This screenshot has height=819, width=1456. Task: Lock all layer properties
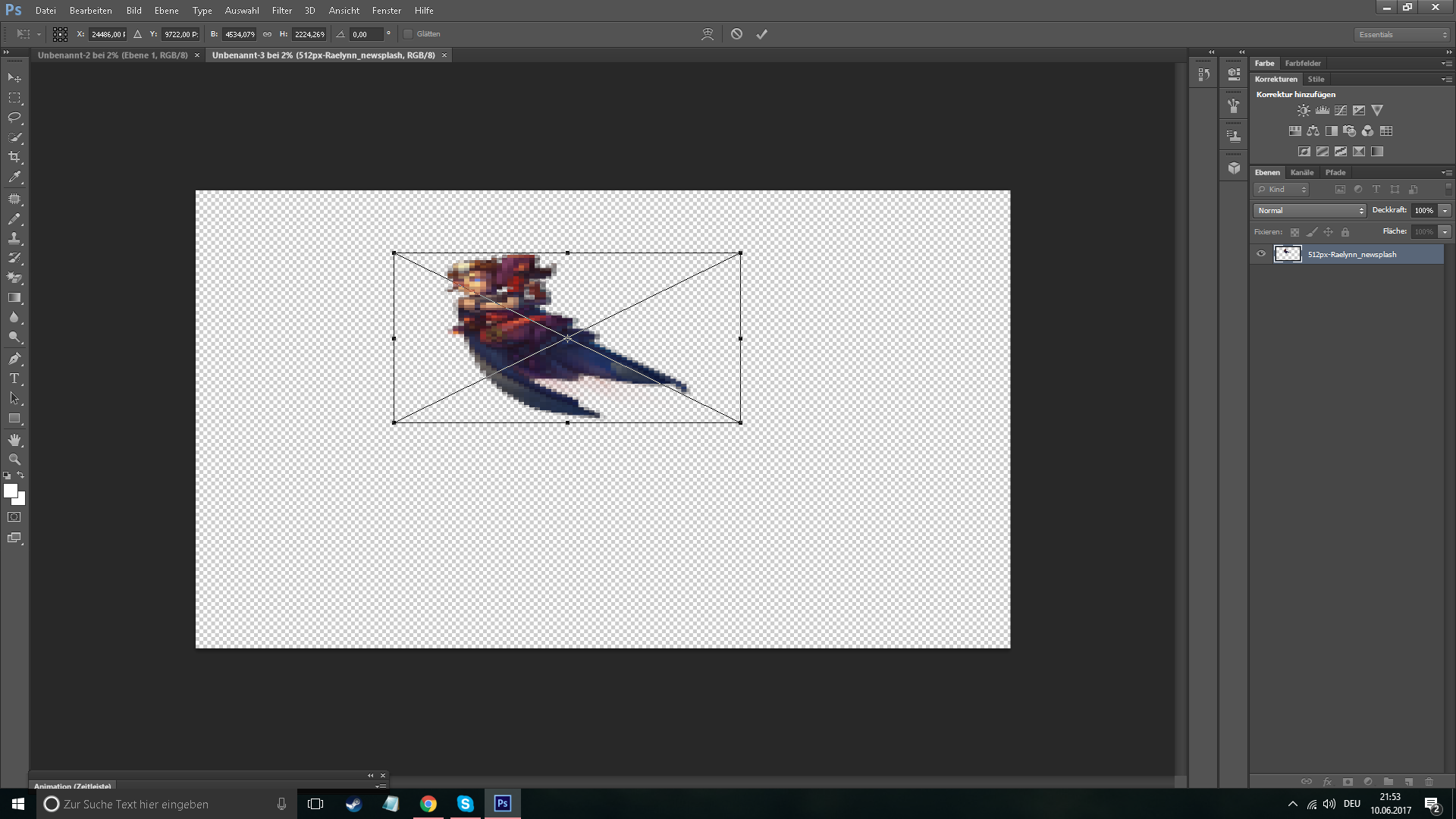(1345, 232)
